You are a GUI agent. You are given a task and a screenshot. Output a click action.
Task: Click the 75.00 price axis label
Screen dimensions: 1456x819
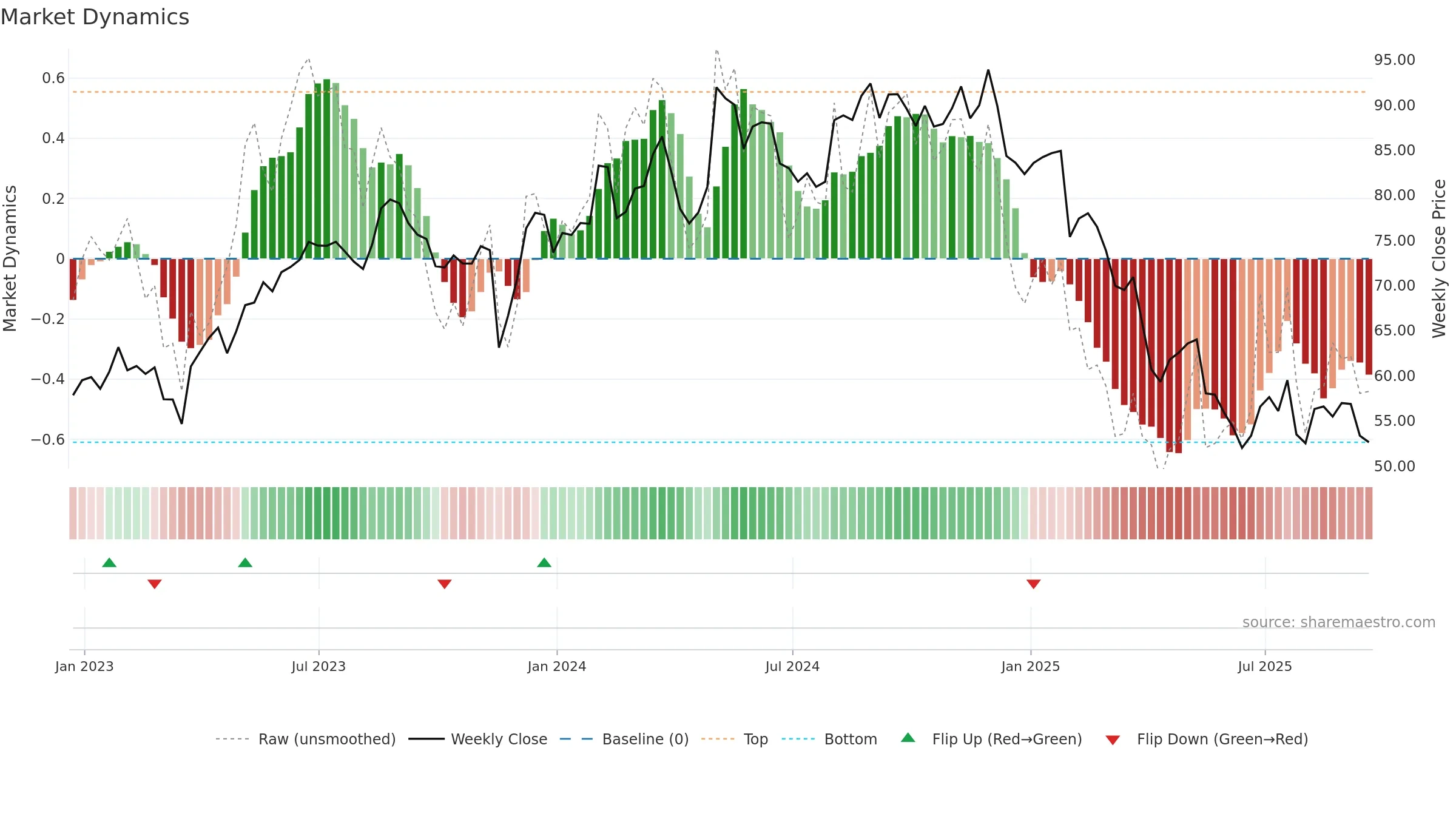tap(1395, 240)
